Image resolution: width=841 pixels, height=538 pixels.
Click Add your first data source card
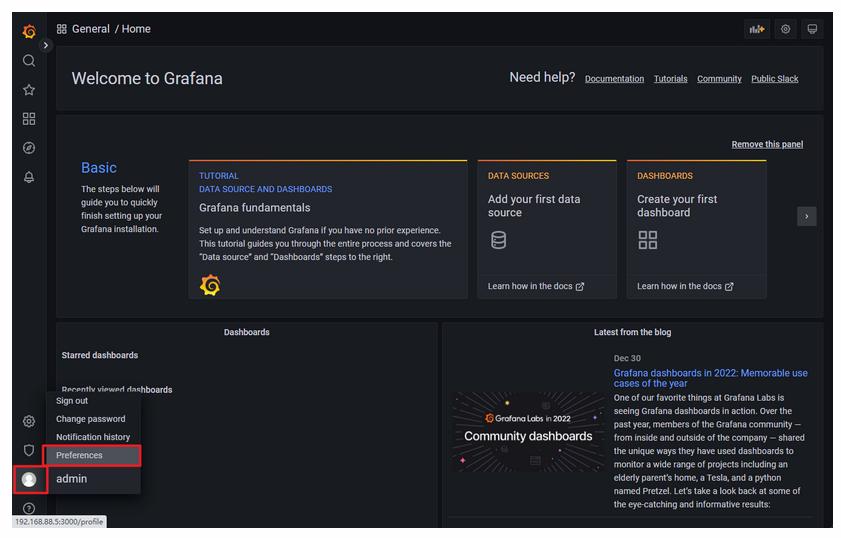coord(547,230)
